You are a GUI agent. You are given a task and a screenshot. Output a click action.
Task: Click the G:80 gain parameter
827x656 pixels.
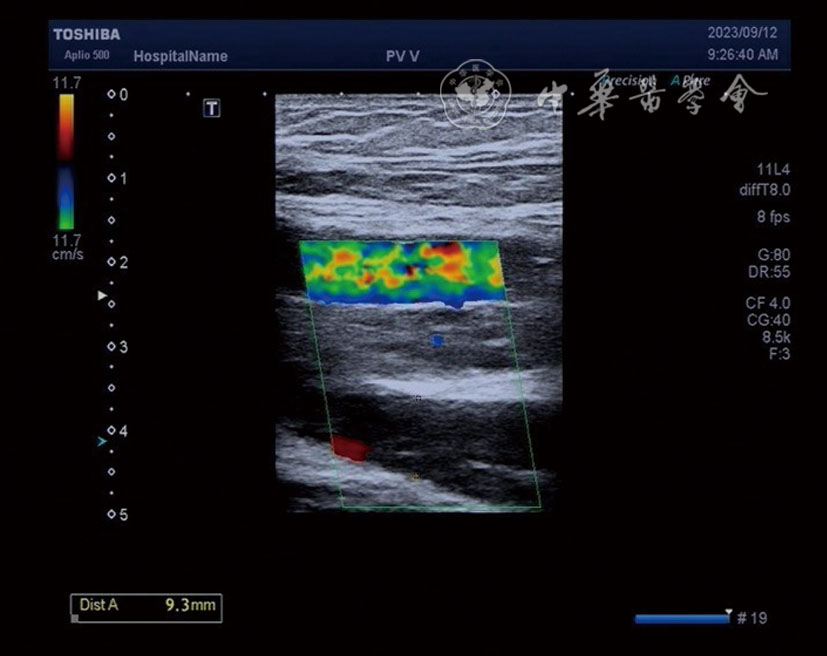(x=774, y=256)
